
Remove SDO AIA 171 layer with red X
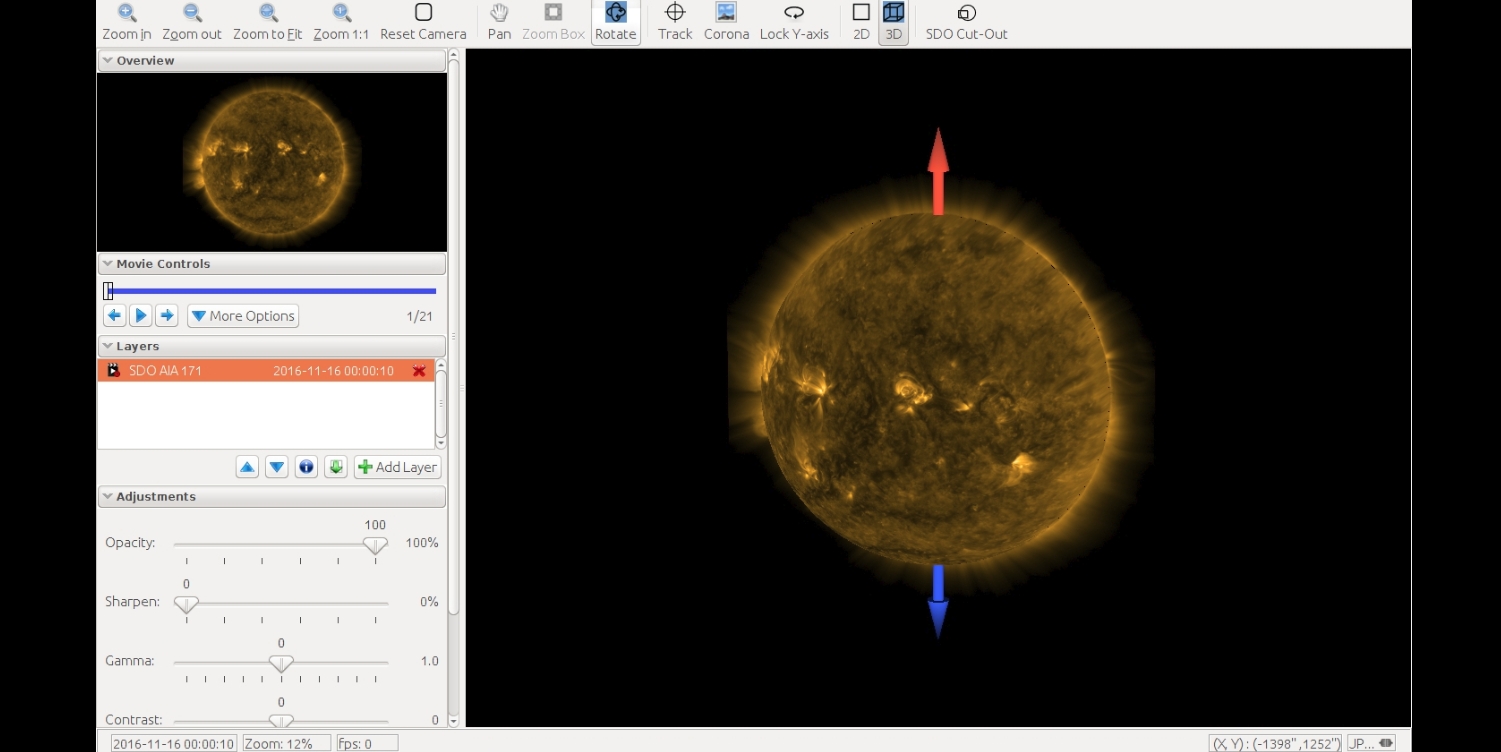pos(419,371)
